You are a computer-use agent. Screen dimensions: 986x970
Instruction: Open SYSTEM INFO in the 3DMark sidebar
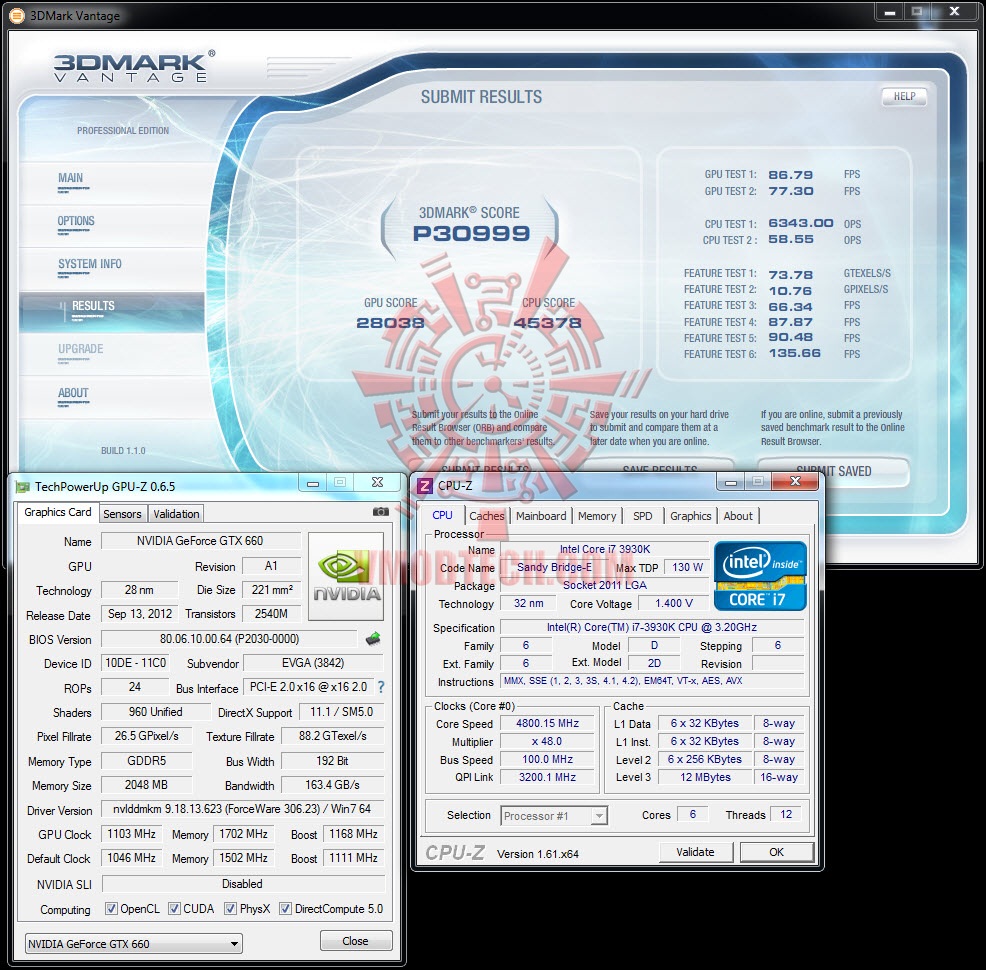[90, 264]
